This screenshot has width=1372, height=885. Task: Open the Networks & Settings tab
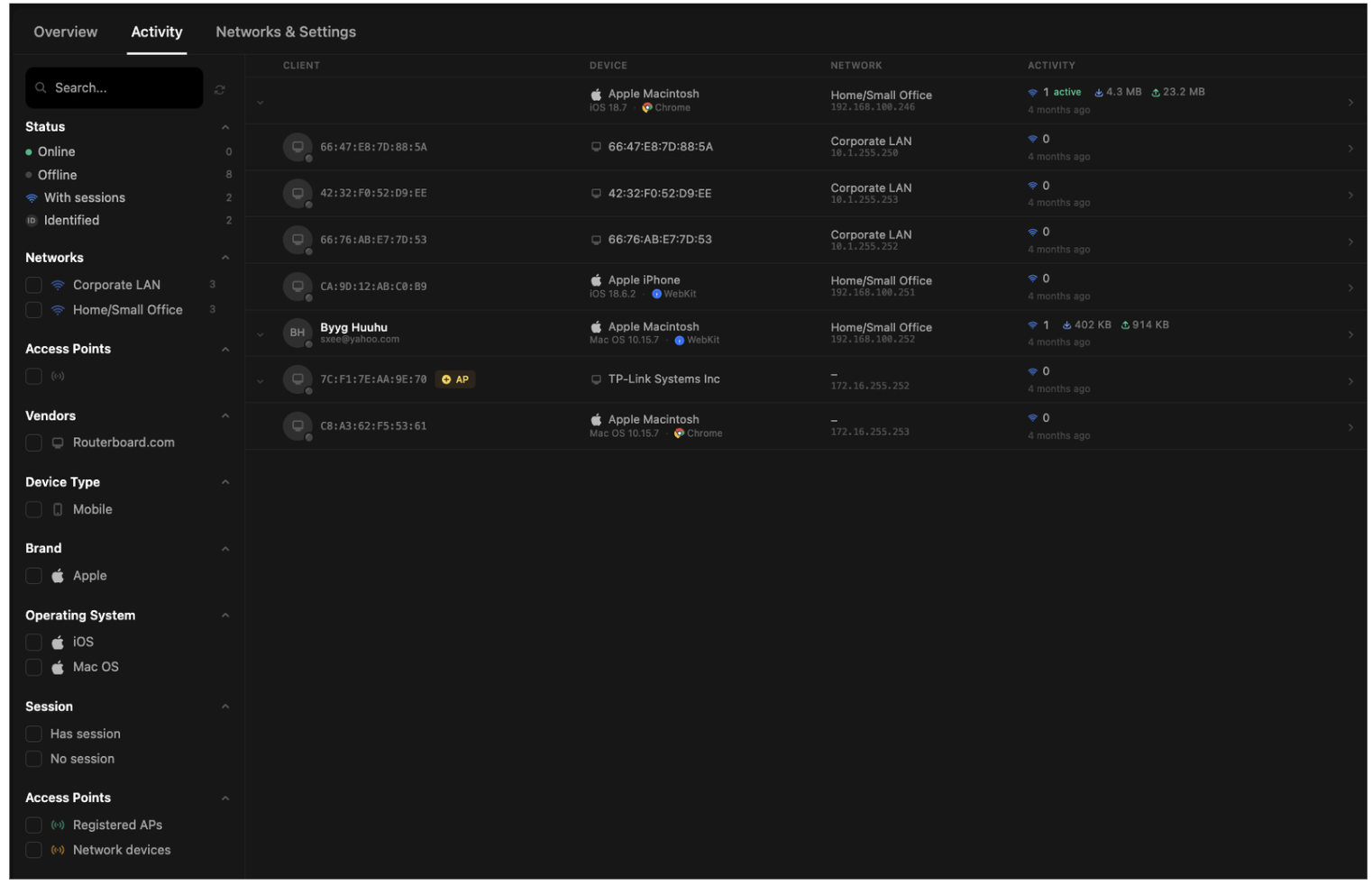click(286, 32)
